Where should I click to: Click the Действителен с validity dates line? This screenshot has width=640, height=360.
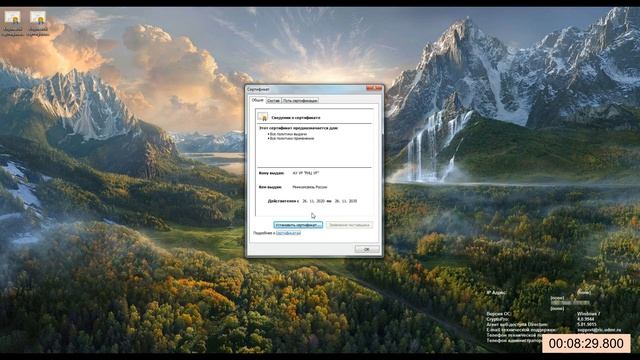coord(312,201)
